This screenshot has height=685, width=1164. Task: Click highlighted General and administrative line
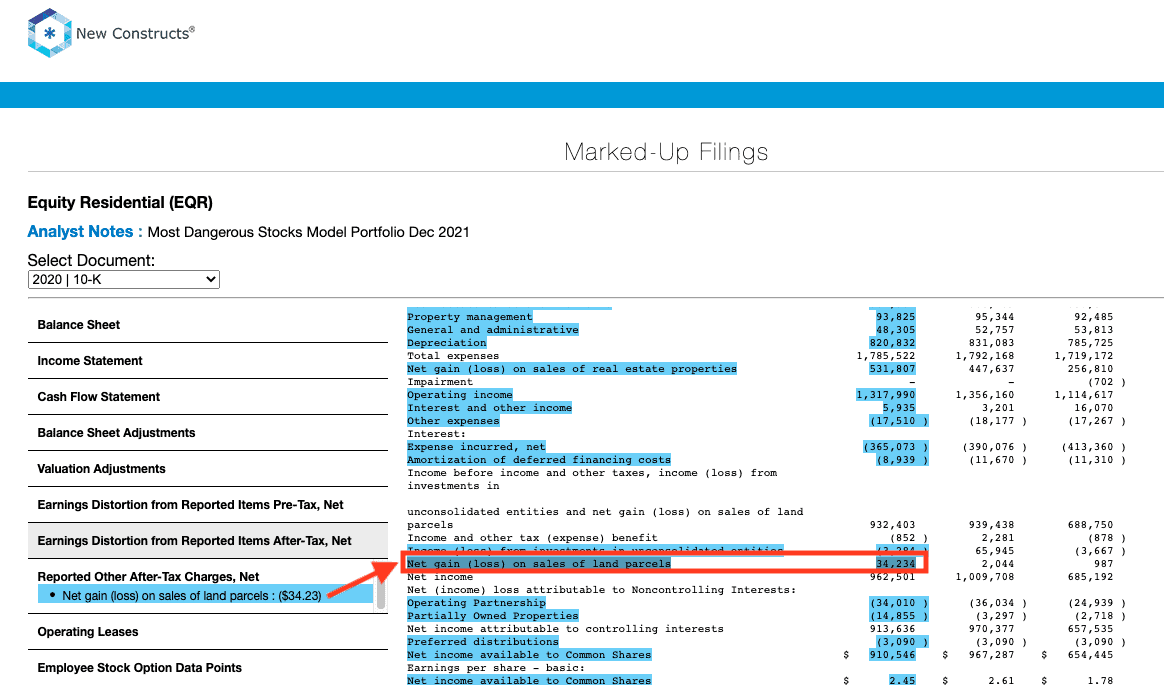pos(492,330)
